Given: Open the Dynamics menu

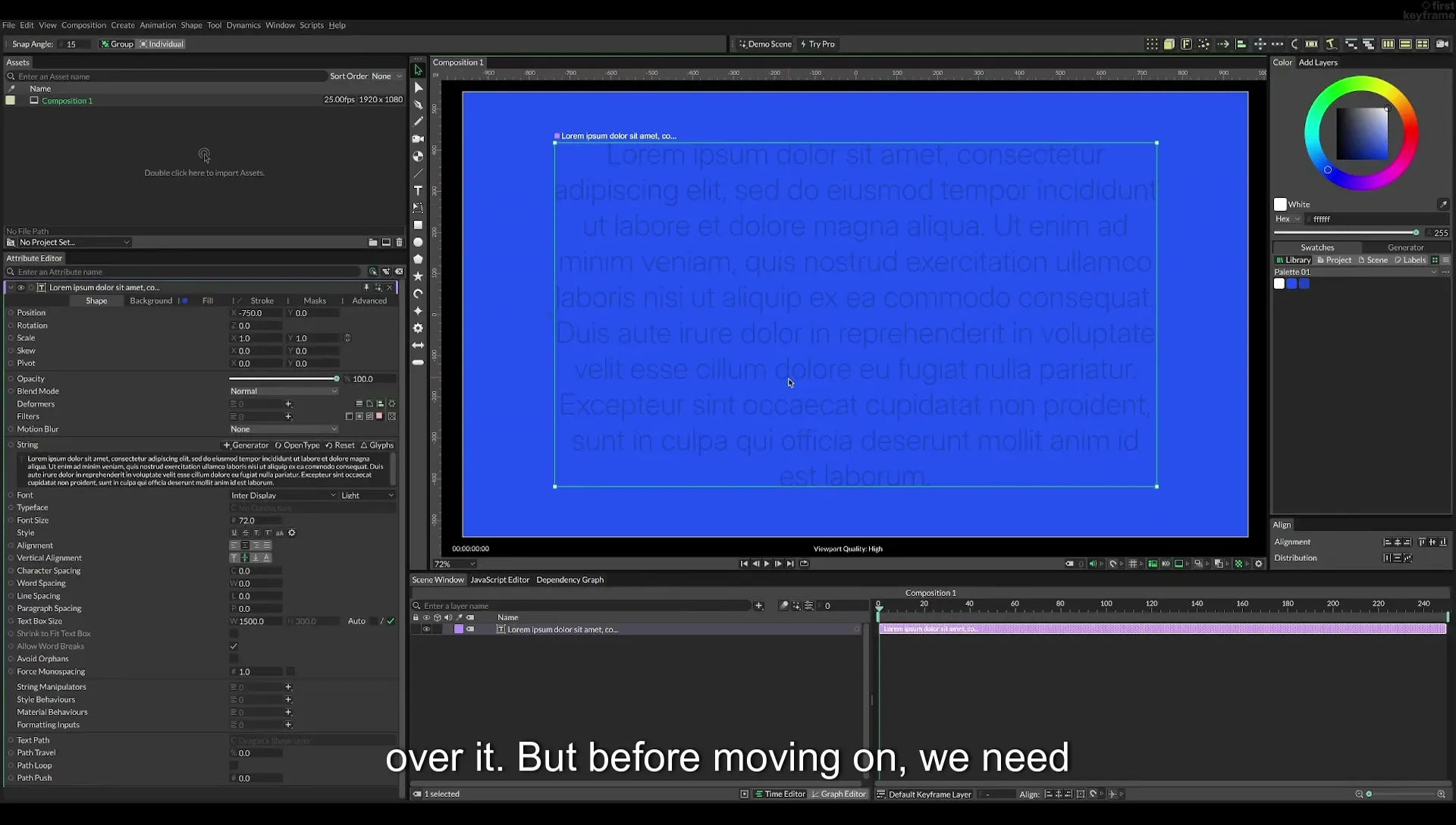Looking at the screenshot, I should (243, 25).
